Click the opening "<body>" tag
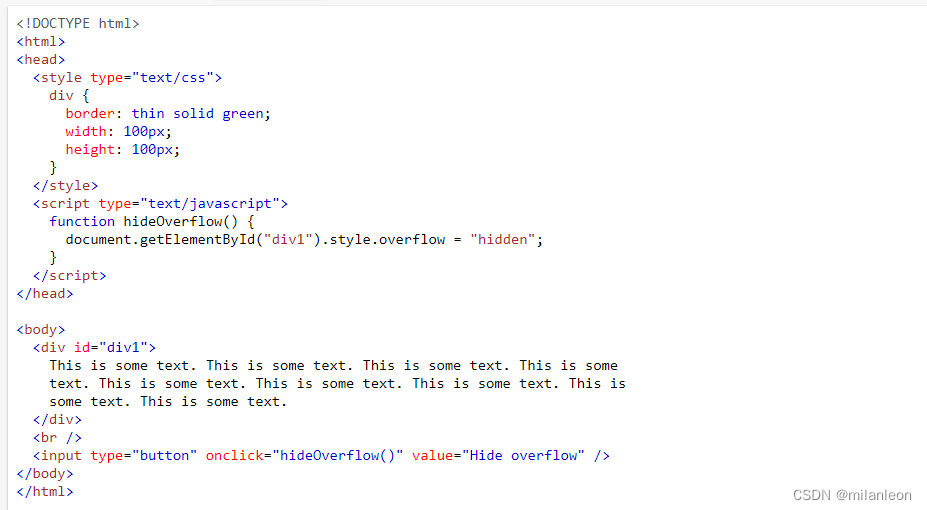 click(x=41, y=330)
